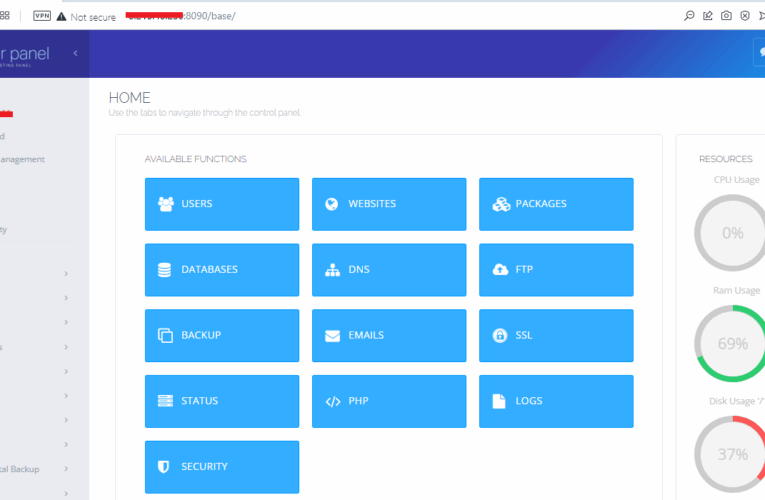Image resolution: width=765 pixels, height=500 pixels.
Task: Open the STATUS server tile
Action: (222, 401)
